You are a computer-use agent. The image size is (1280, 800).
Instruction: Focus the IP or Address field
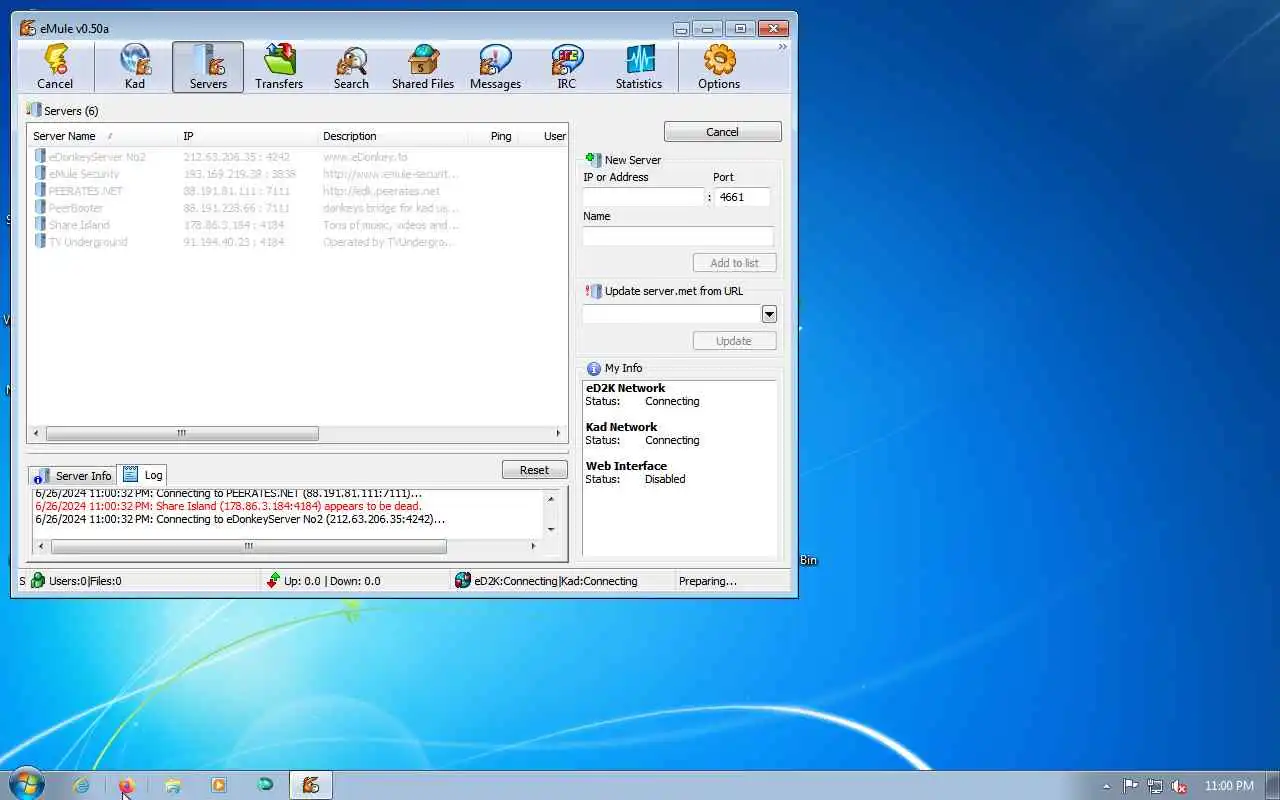(644, 197)
